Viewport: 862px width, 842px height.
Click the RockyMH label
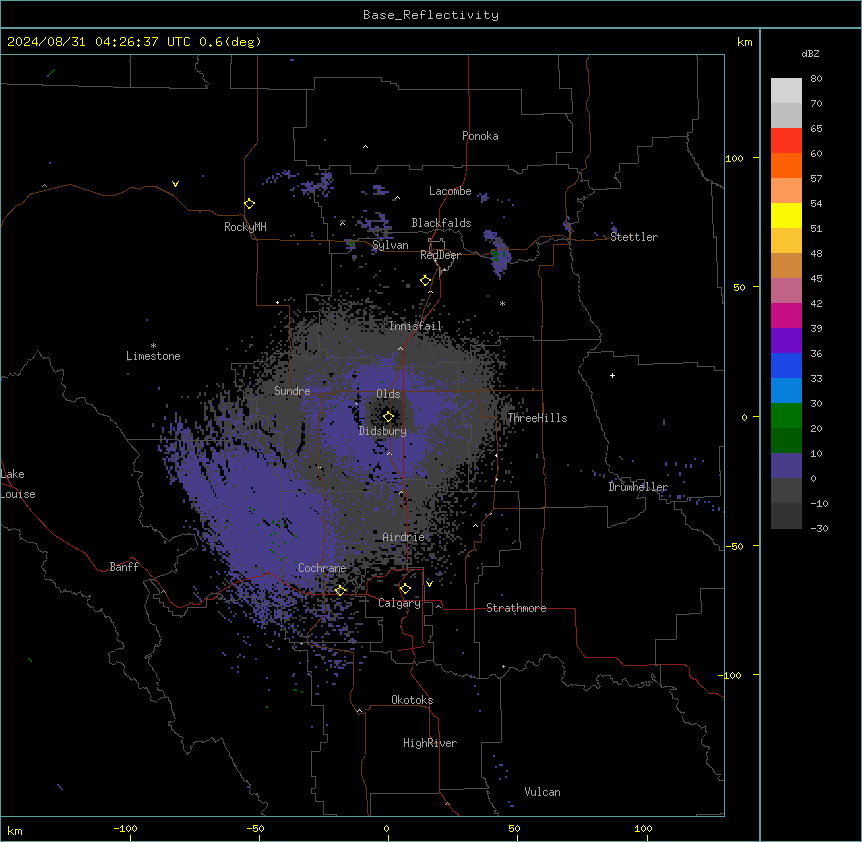coord(245,227)
